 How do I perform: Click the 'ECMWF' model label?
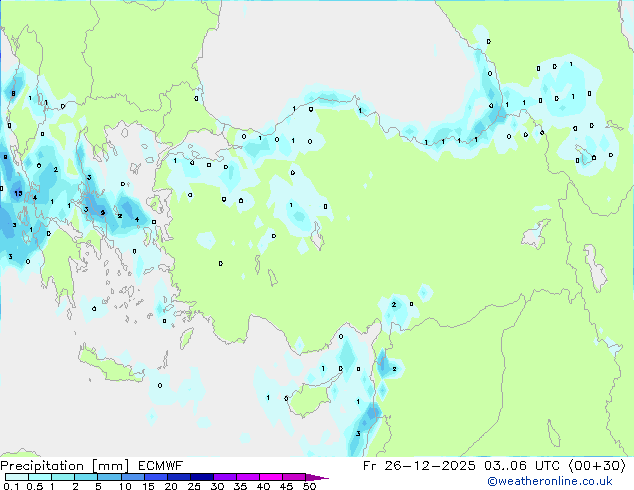pyautogui.click(x=161, y=466)
